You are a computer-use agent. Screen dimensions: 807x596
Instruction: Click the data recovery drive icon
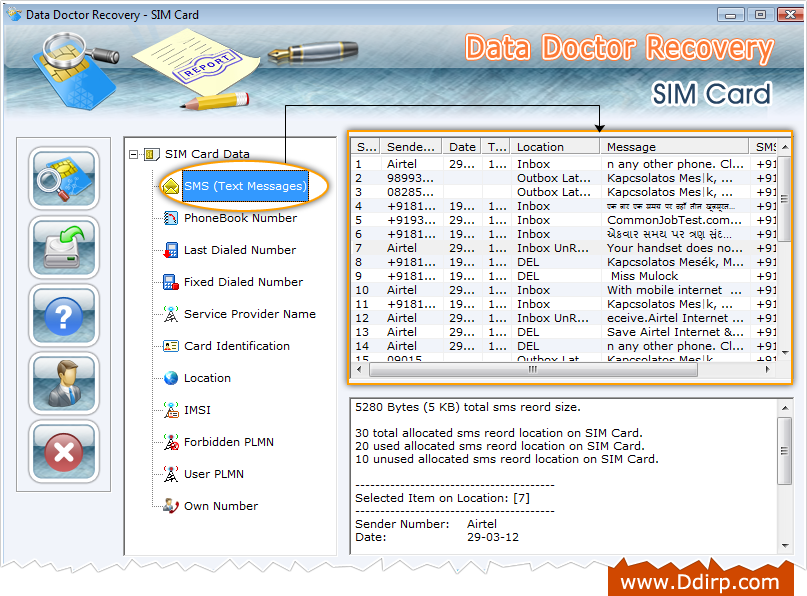(63, 247)
